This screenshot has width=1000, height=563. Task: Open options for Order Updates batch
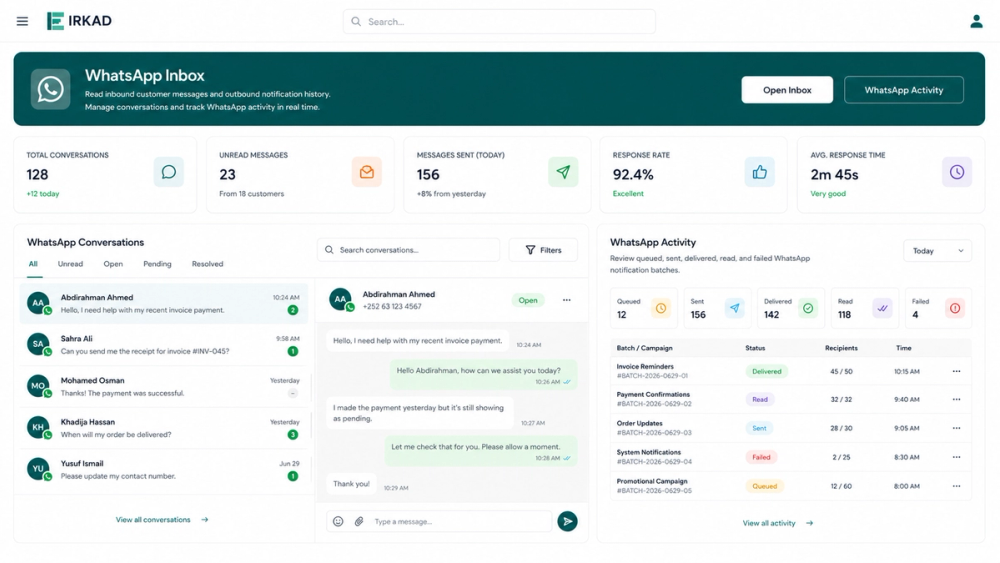tap(956, 428)
